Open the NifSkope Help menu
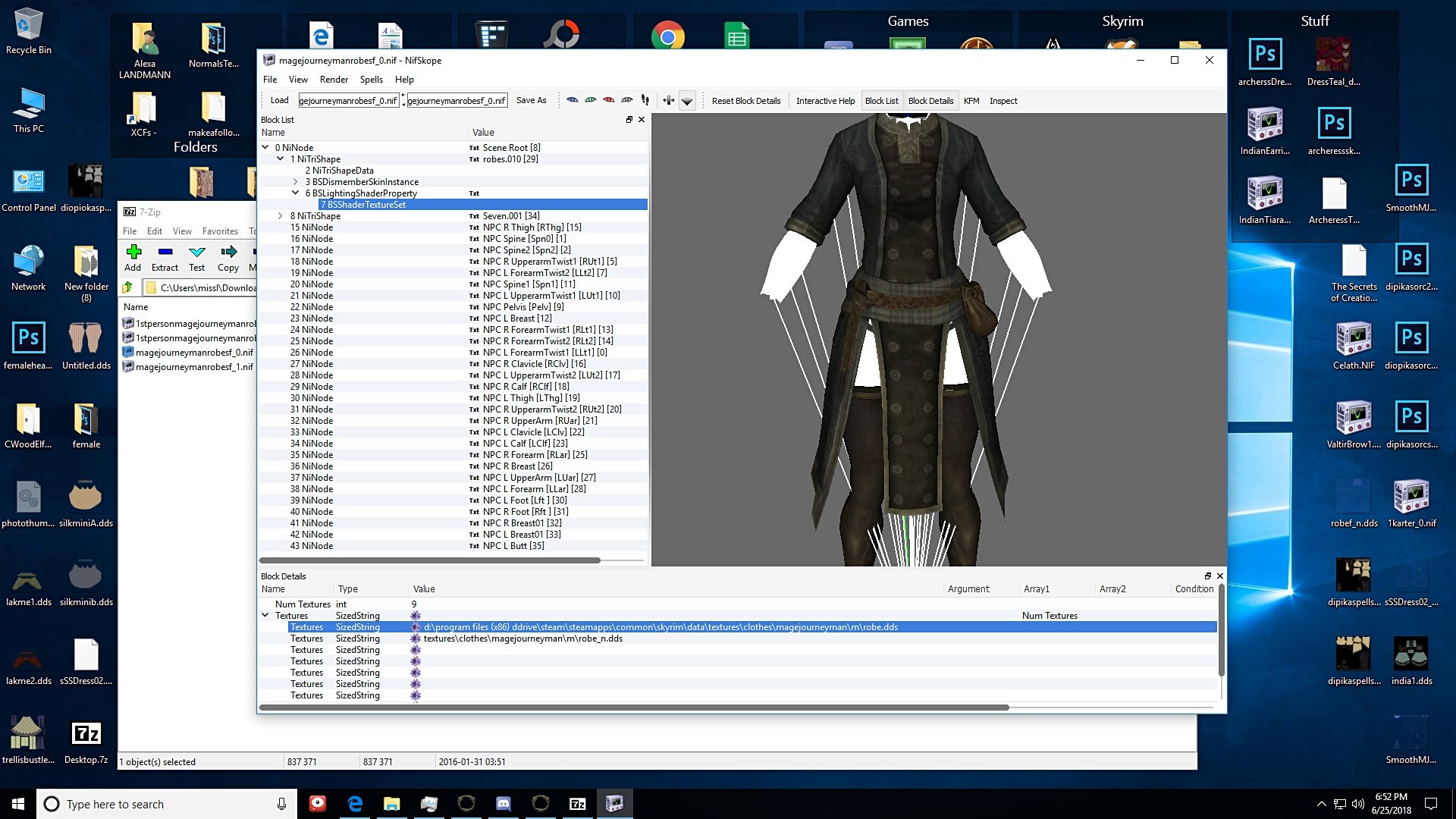Image resolution: width=1456 pixels, height=819 pixels. 404,80
